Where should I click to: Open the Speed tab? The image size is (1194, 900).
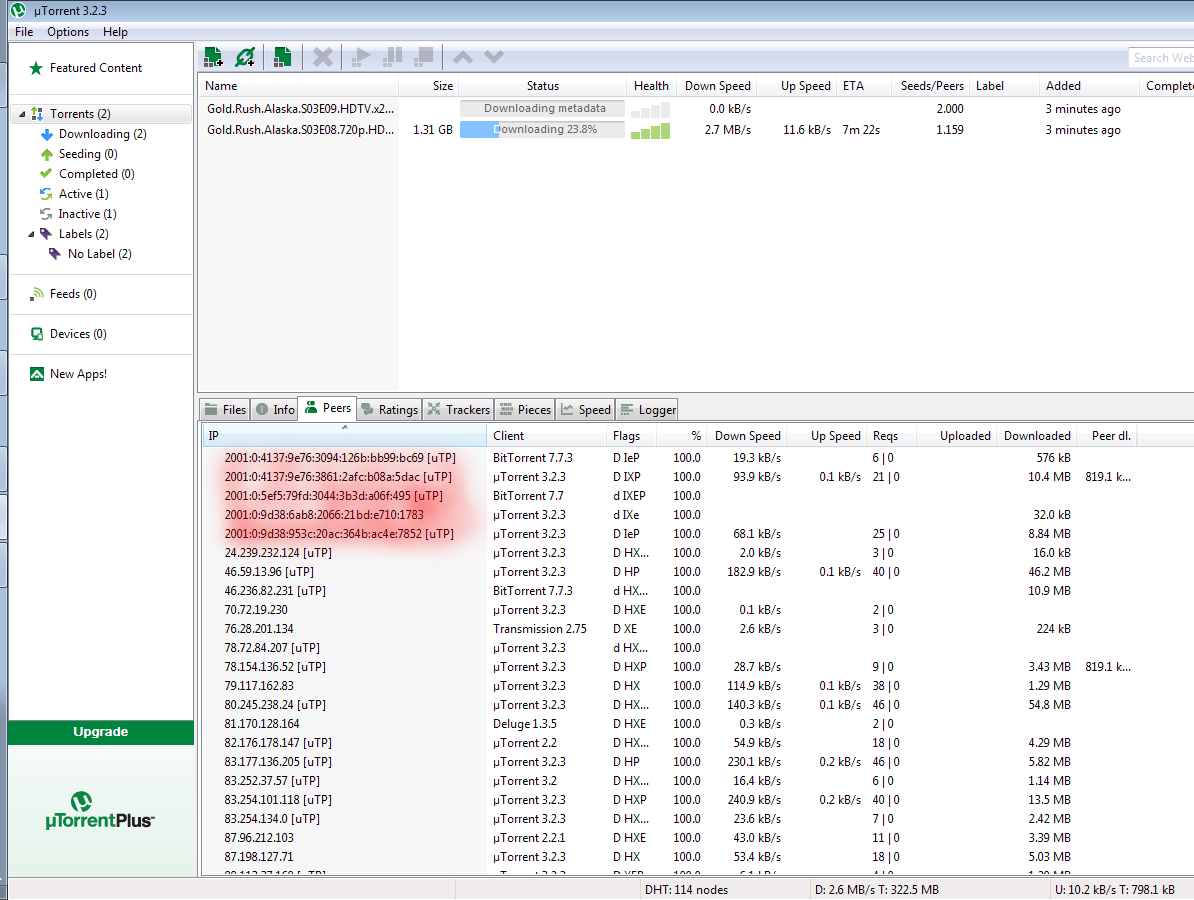coord(586,409)
